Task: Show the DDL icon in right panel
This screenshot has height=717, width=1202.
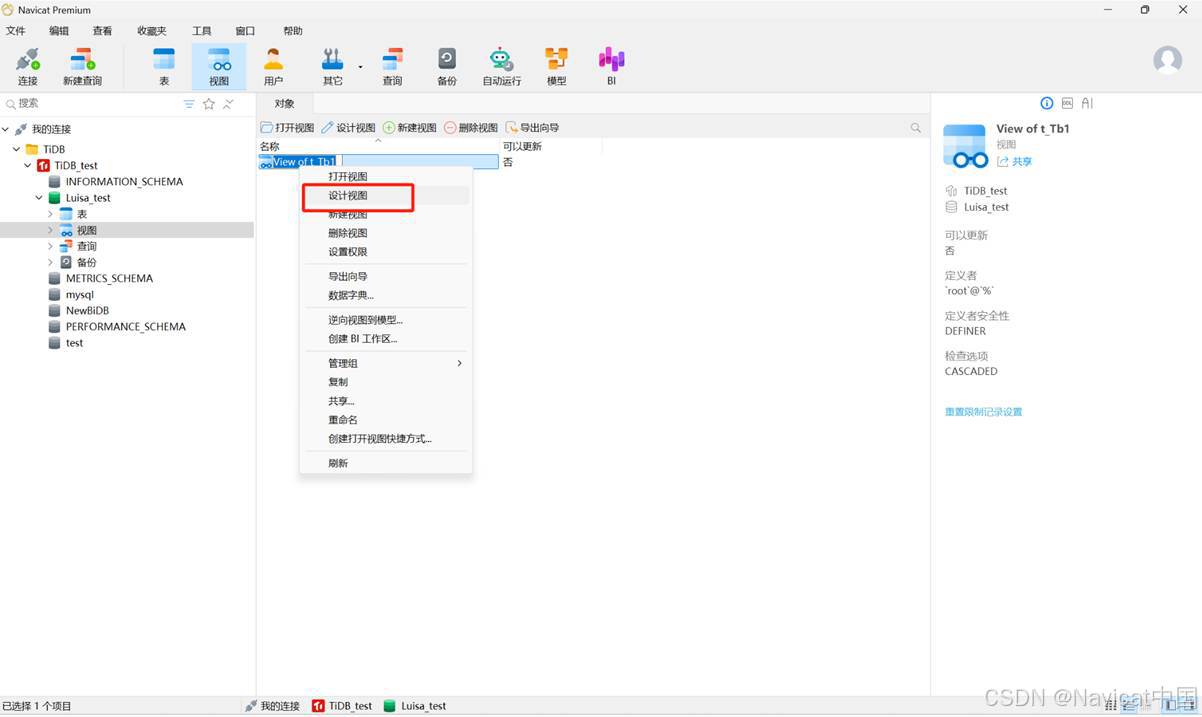Action: [x=1067, y=103]
